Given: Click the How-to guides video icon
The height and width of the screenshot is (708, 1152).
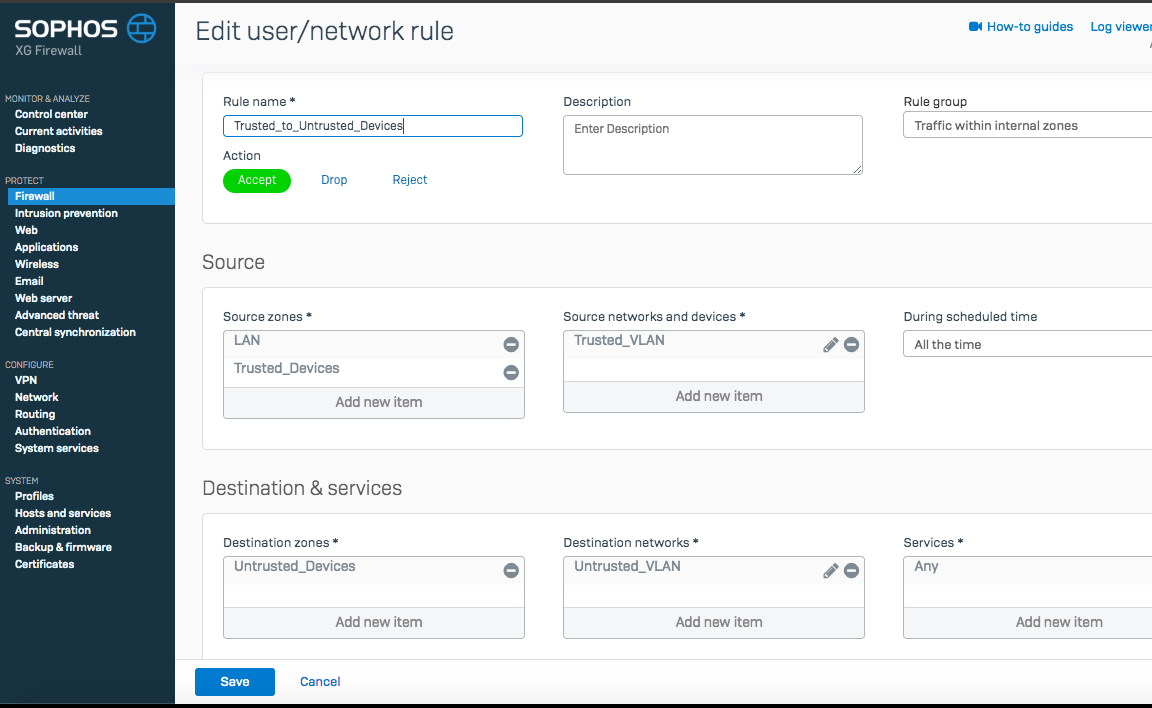Looking at the screenshot, I should [x=975, y=27].
